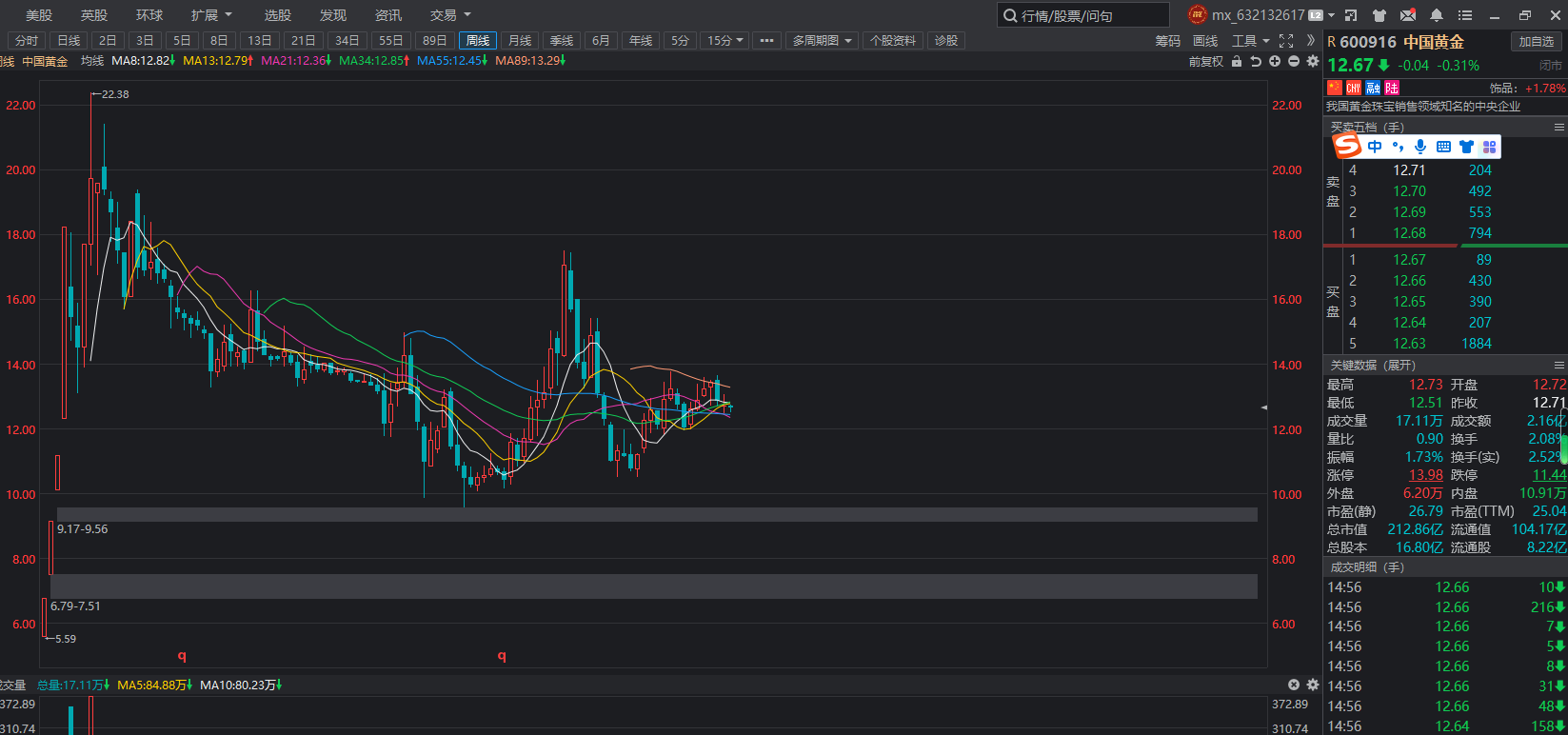Click the first red q marker on chart
This screenshot has width=1568, height=735.
click(182, 656)
